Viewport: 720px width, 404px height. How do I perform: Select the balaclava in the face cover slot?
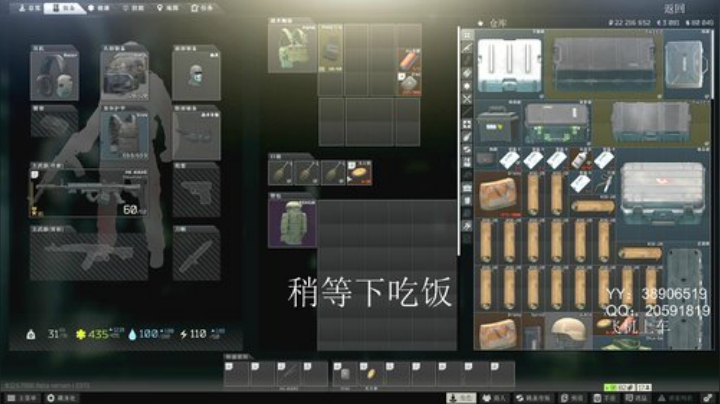[x=196, y=75]
